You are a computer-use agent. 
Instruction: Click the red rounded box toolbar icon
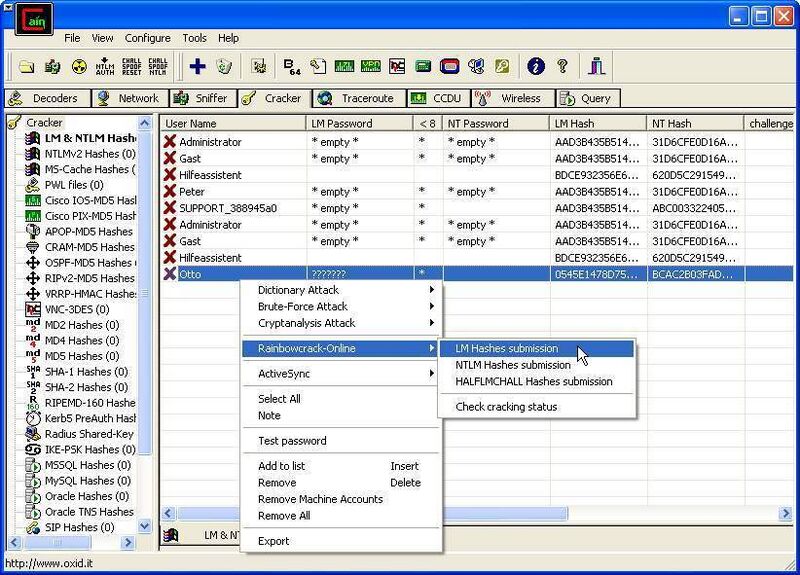tap(449, 66)
